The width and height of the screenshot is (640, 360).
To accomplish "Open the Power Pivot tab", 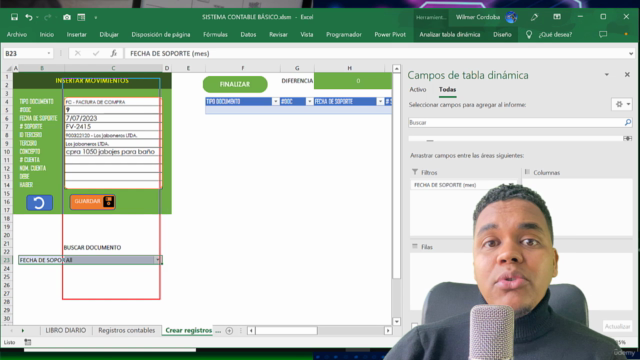I will [x=390, y=35].
